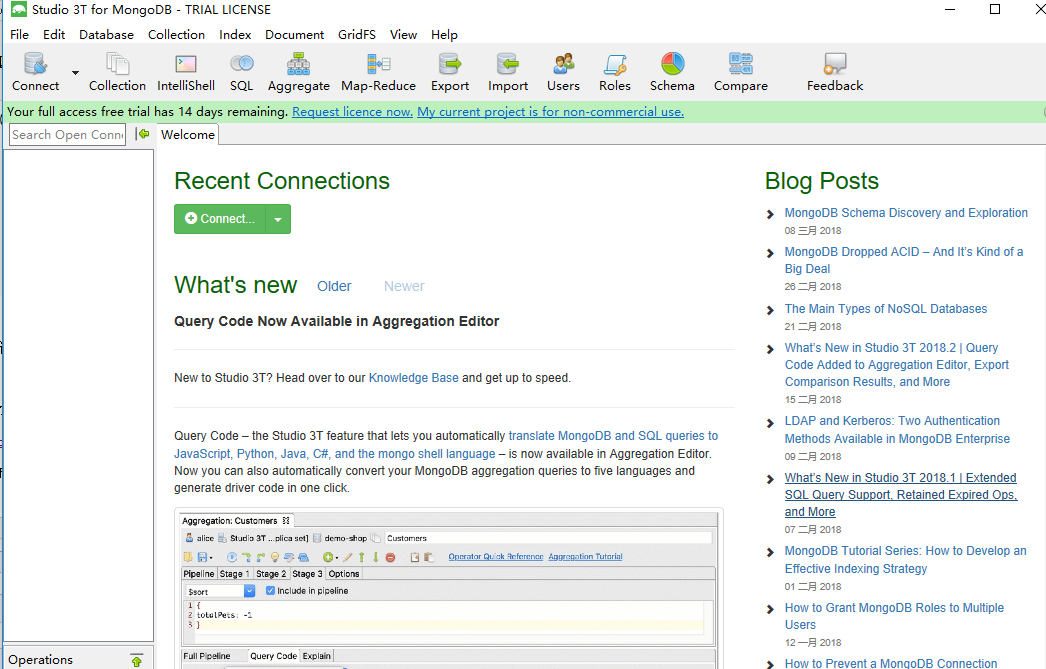Click the non-commercial use project link
Image resolution: width=1046 pixels, height=669 pixels.
click(550, 112)
